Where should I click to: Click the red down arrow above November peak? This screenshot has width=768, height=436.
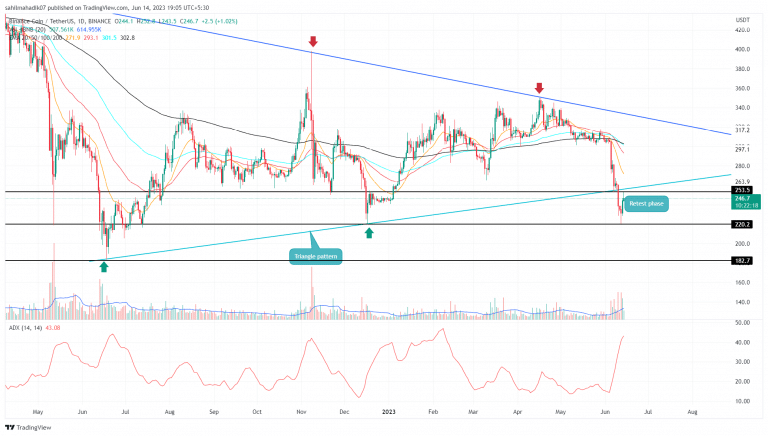click(313, 42)
